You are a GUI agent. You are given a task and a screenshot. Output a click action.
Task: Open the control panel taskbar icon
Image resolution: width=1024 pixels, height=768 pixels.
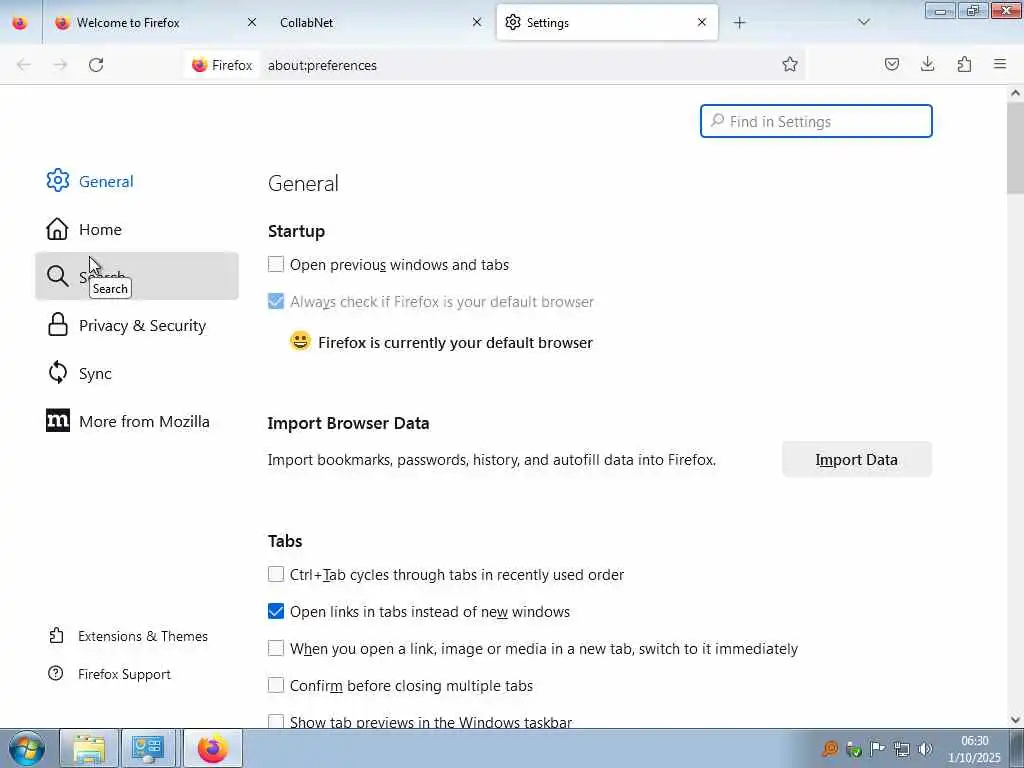point(148,748)
